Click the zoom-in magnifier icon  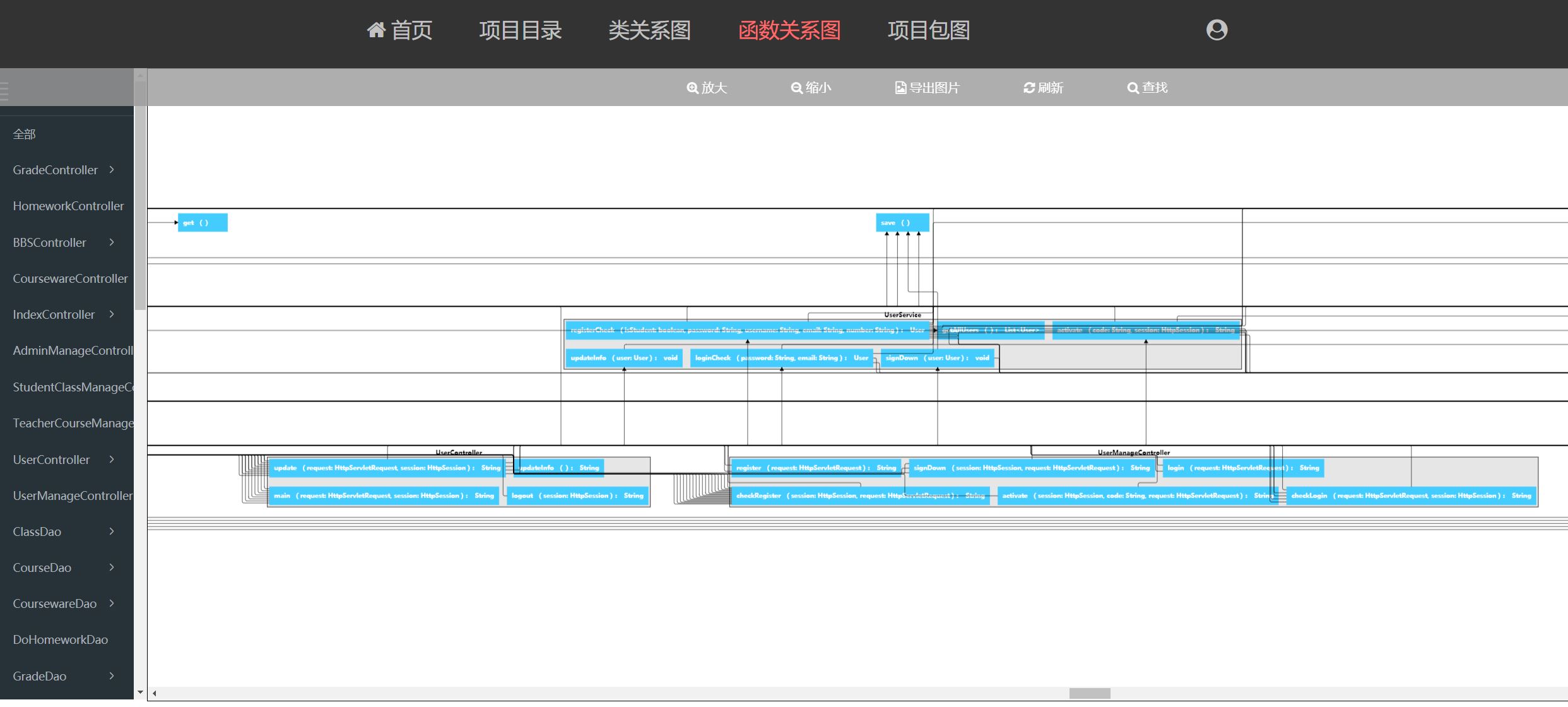point(692,88)
